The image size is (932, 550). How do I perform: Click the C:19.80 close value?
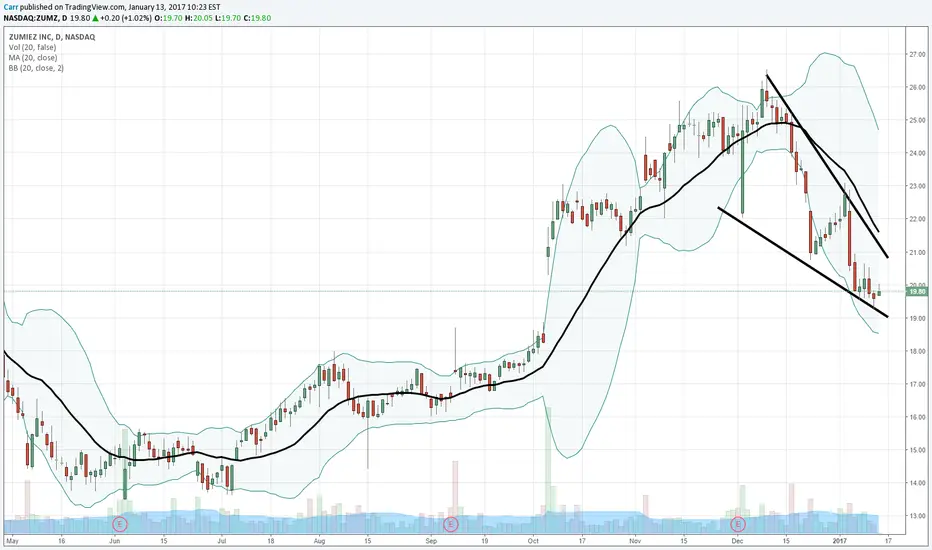point(256,18)
